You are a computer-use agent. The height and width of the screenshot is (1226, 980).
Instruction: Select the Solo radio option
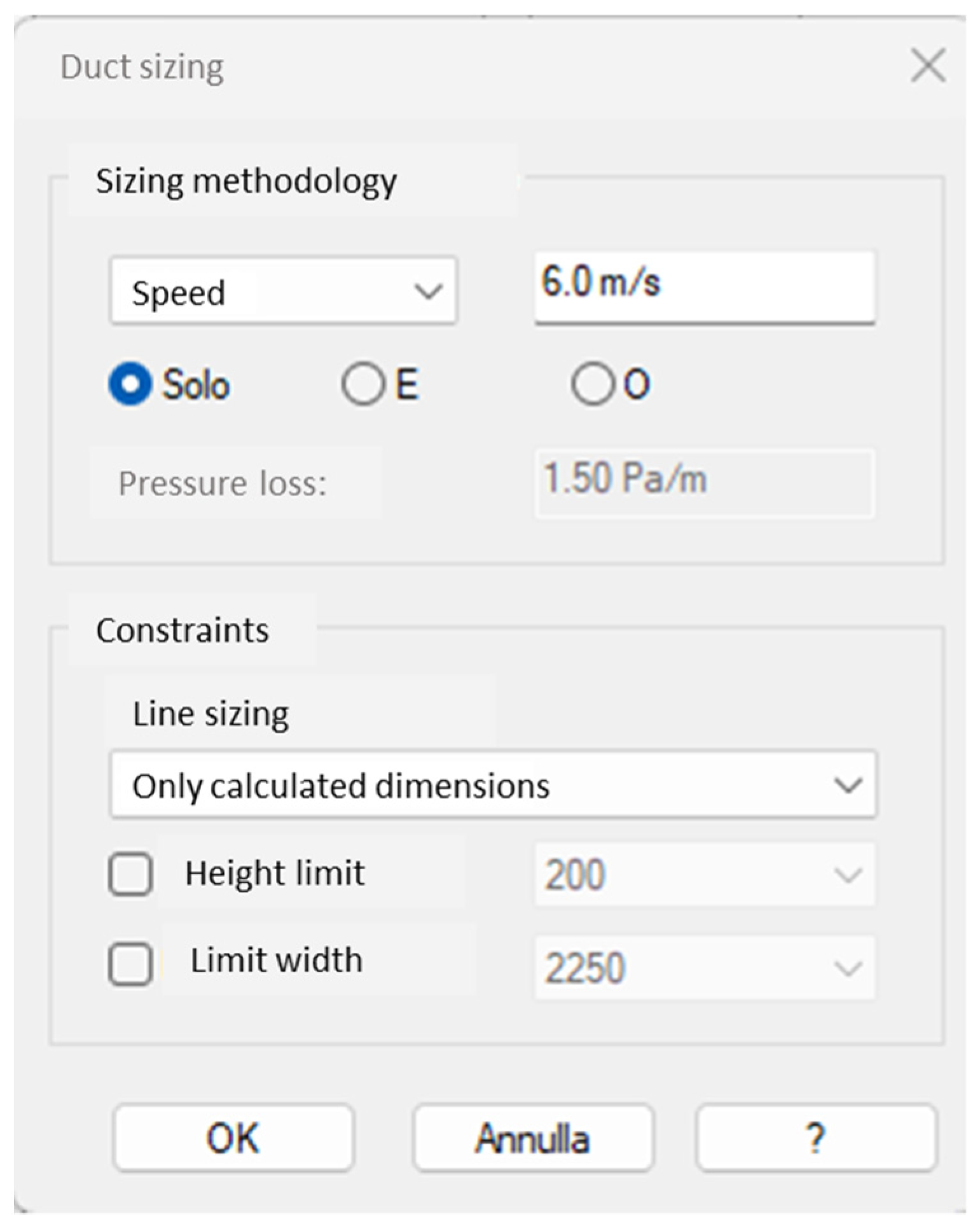[x=130, y=384]
